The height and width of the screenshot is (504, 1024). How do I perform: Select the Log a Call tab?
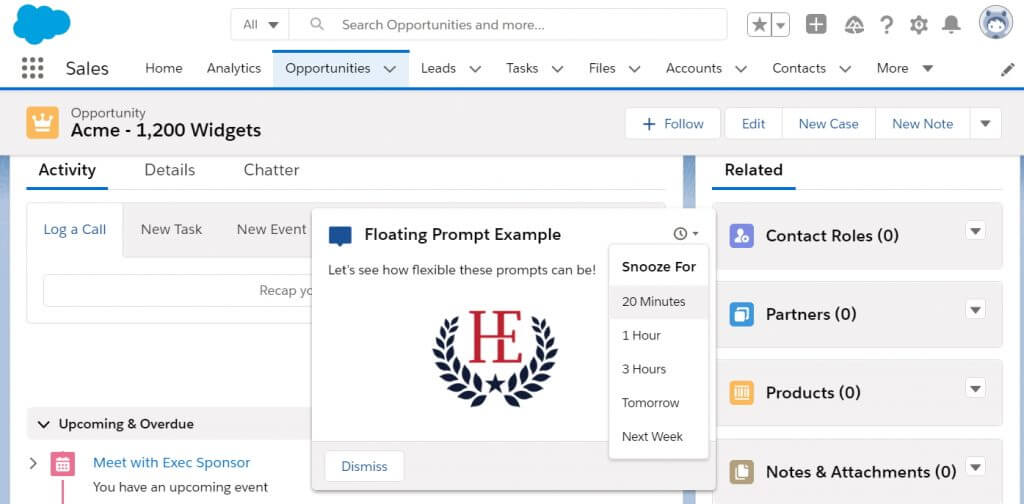75,229
